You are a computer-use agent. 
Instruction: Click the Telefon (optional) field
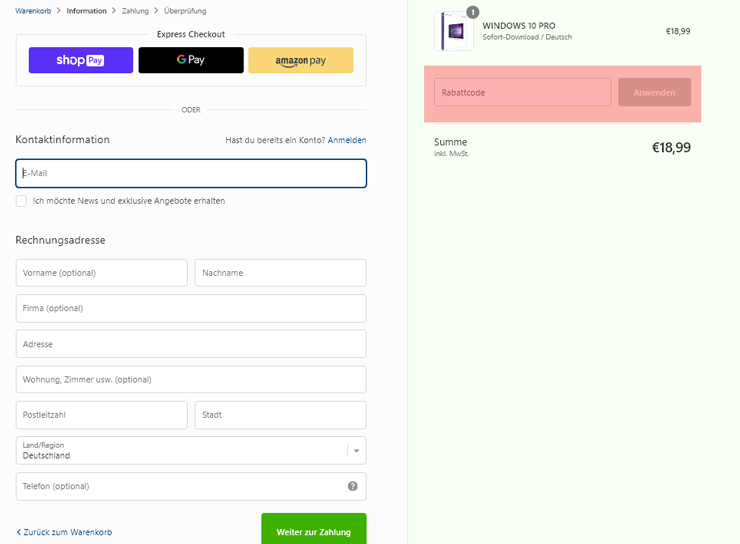tap(191, 486)
